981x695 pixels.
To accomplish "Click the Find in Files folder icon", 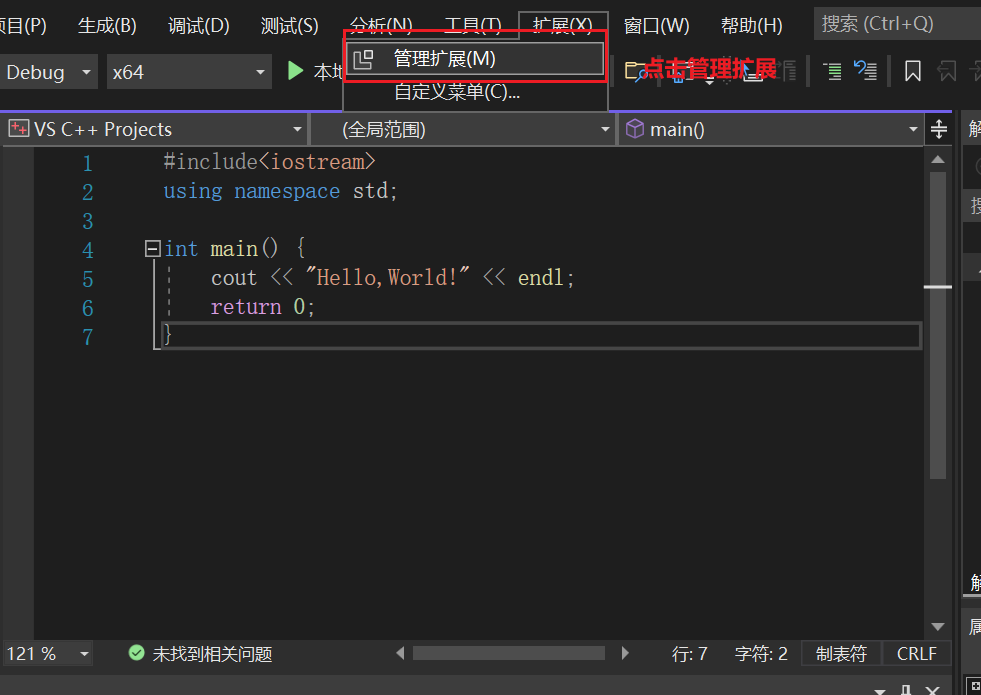I will click(x=635, y=71).
